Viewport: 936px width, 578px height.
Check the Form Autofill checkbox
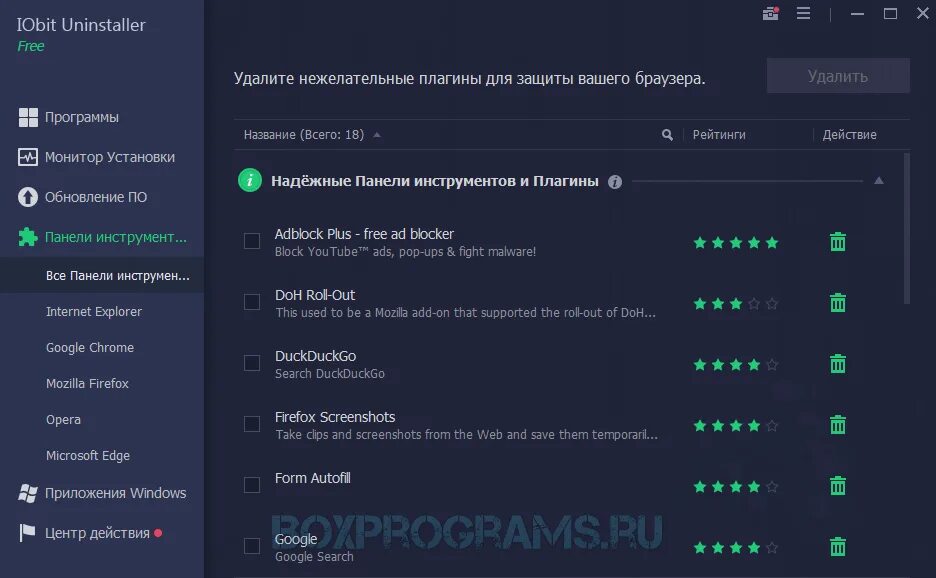pyautogui.click(x=252, y=485)
